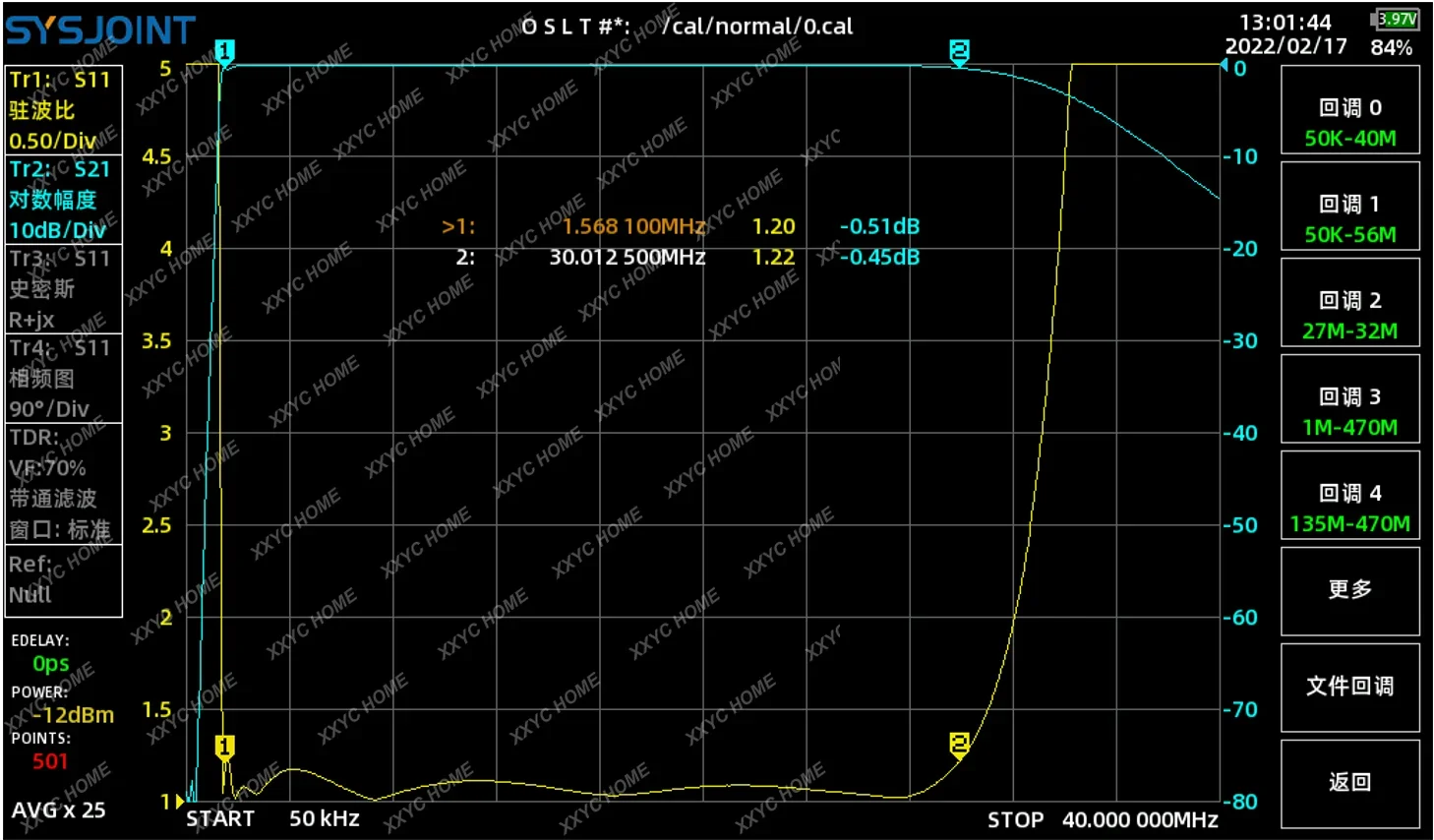Toggle the Tr2 S21 log magnitude trace
This screenshot has width=1434, height=840.
click(x=62, y=200)
